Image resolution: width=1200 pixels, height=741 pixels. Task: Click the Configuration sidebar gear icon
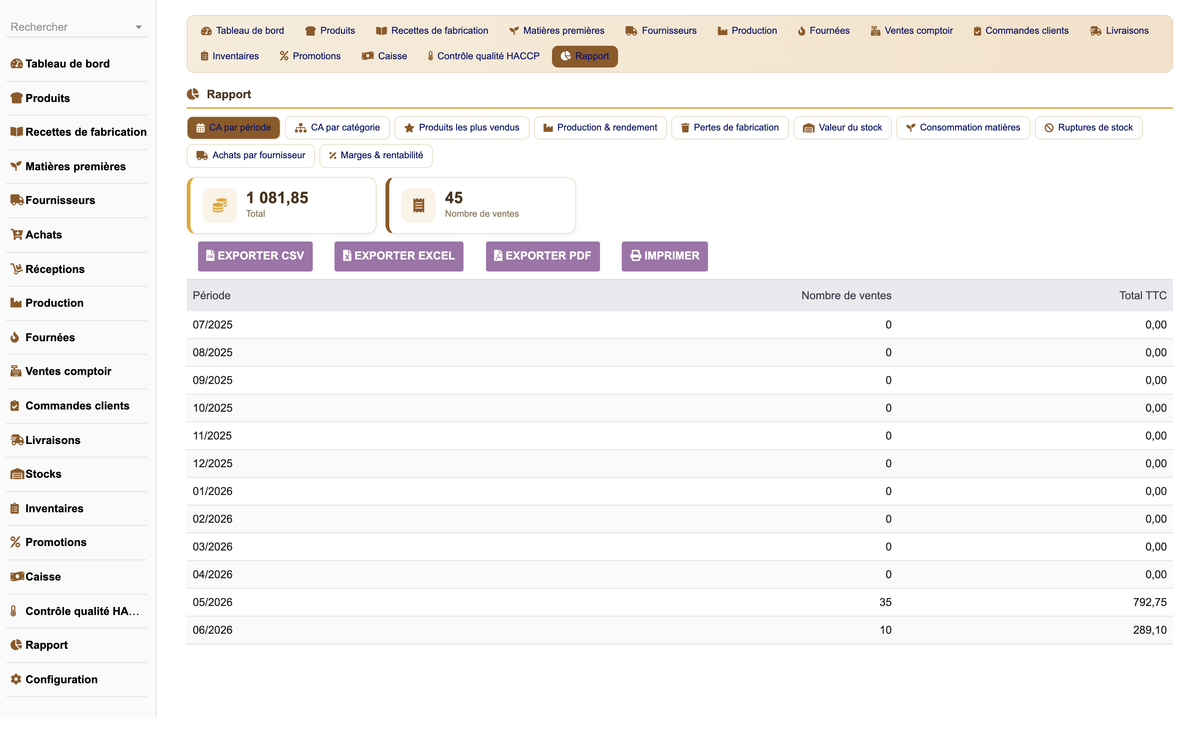(x=16, y=680)
